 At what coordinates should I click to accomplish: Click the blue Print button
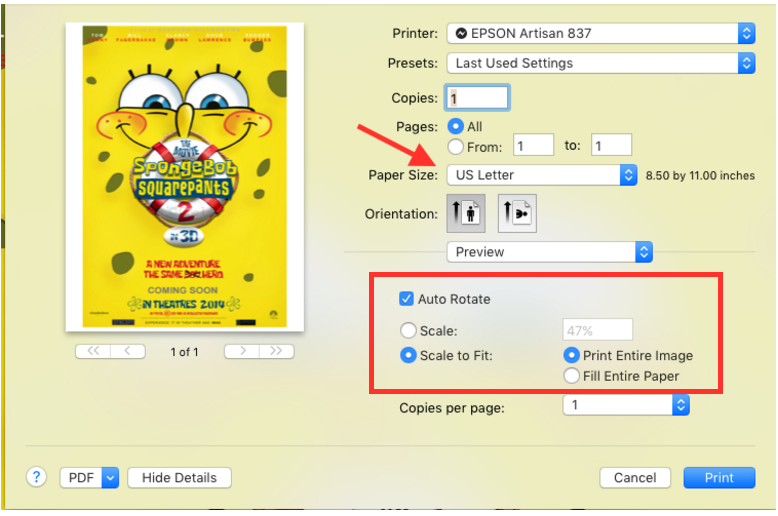pyautogui.click(x=719, y=478)
